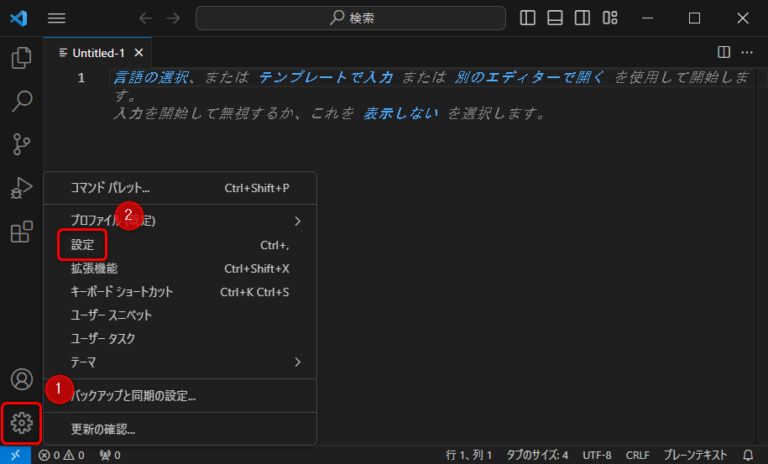The width and height of the screenshot is (768, 464).
Task: Expand the テーマ submenu
Action: [180, 361]
